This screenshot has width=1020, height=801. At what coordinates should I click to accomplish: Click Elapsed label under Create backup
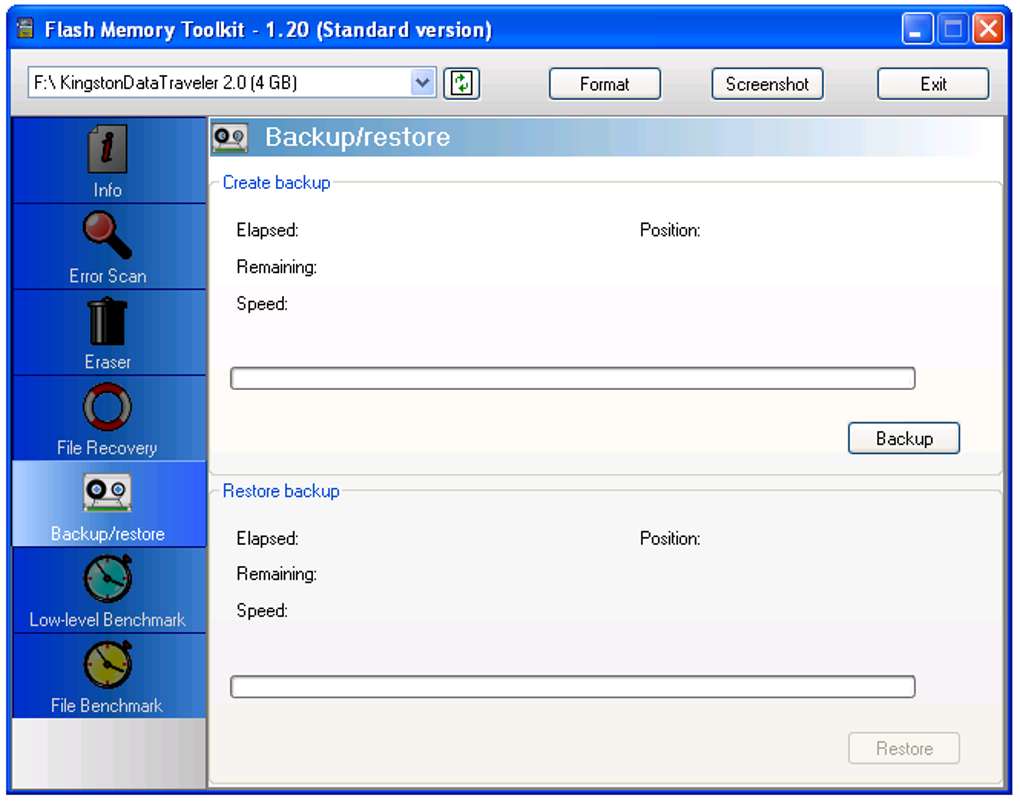[x=267, y=230]
